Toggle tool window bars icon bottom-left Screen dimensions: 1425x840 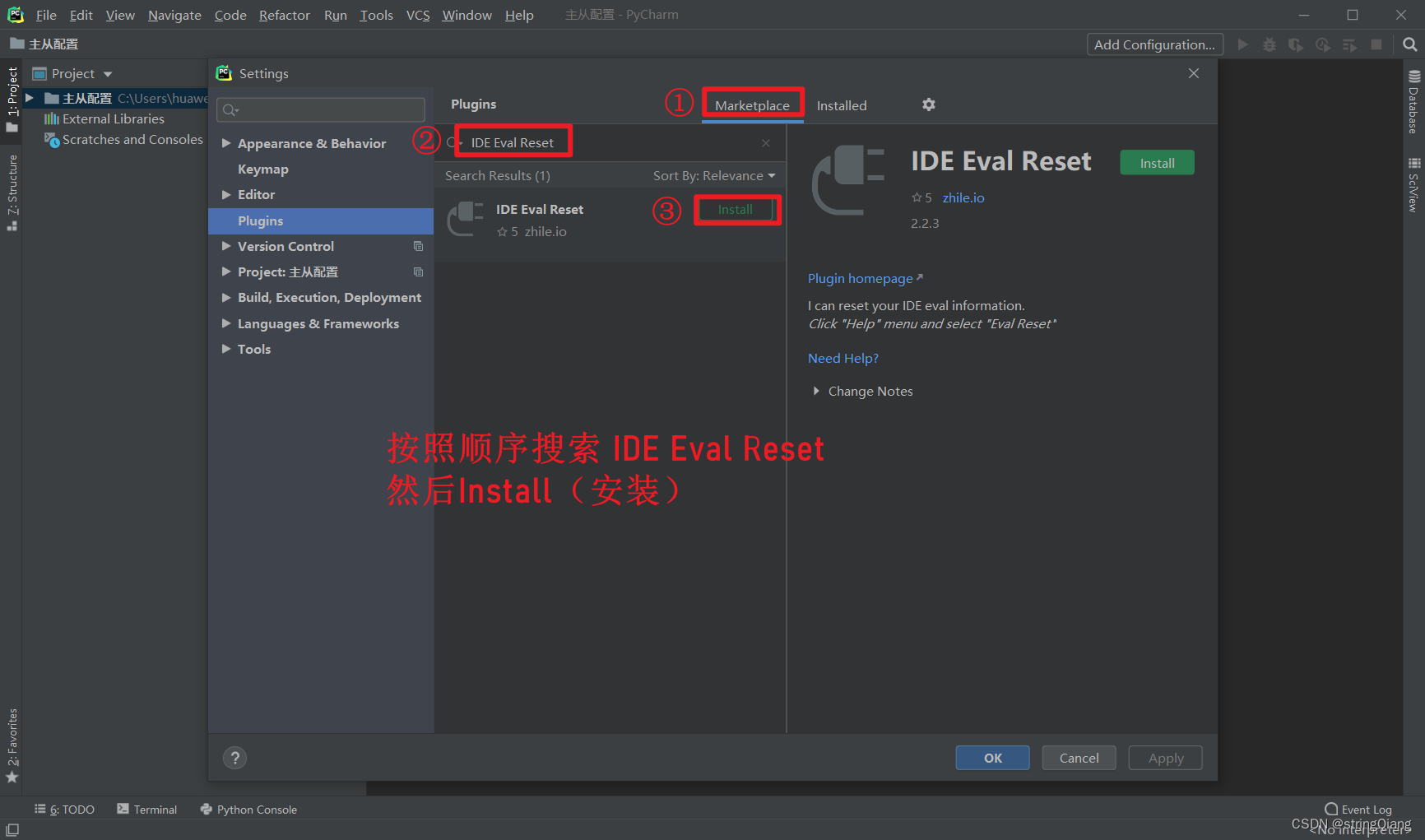pos(12,830)
